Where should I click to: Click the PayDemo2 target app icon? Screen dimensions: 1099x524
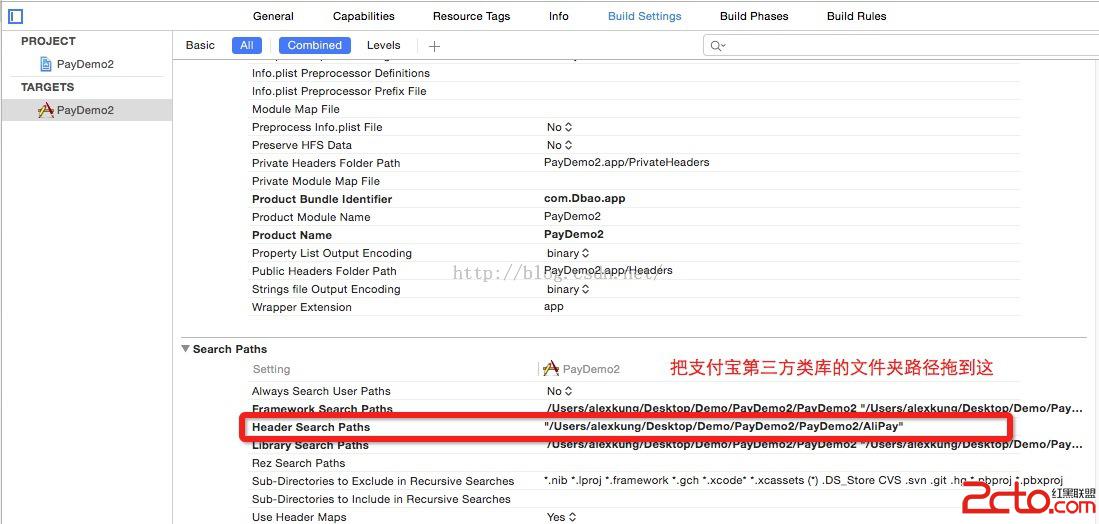(46, 110)
